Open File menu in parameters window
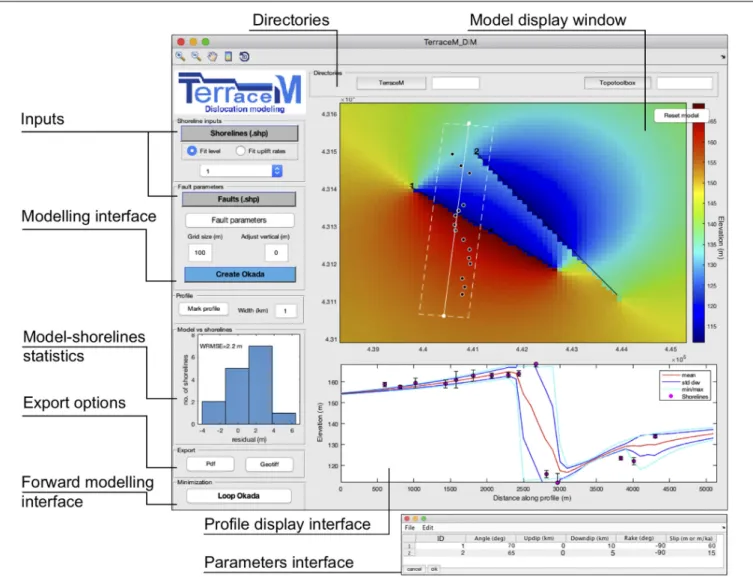This screenshot has height=577, width=753. click(x=410, y=528)
